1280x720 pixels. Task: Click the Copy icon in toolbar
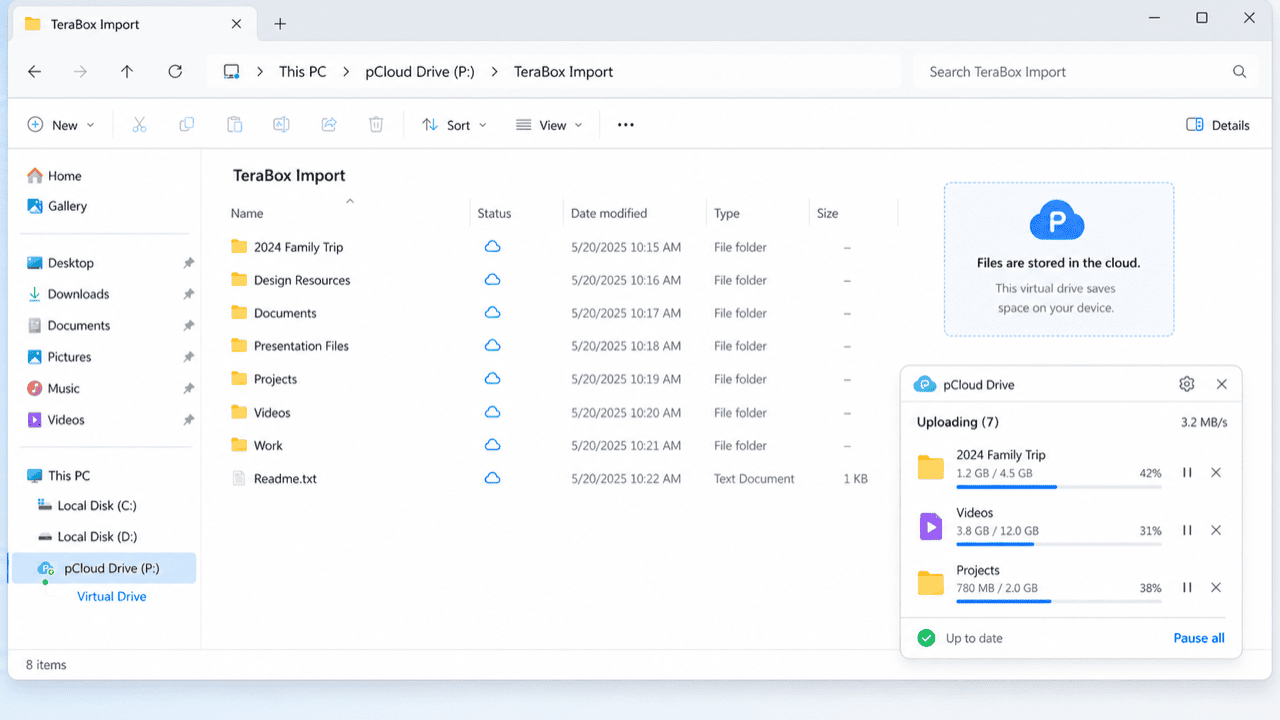187,125
